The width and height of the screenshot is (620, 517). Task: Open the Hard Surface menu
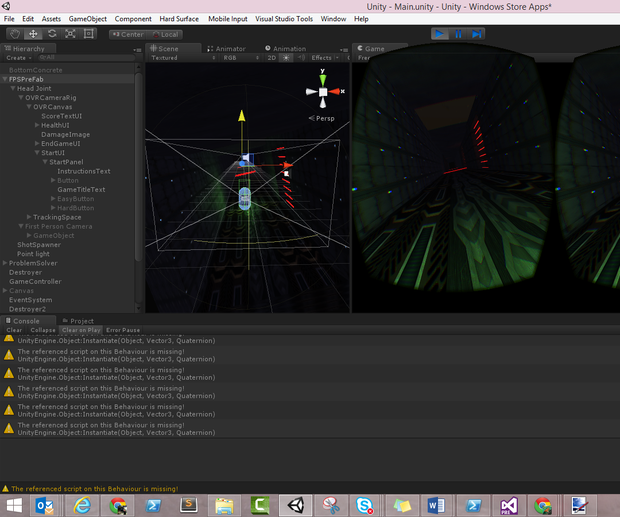point(179,19)
